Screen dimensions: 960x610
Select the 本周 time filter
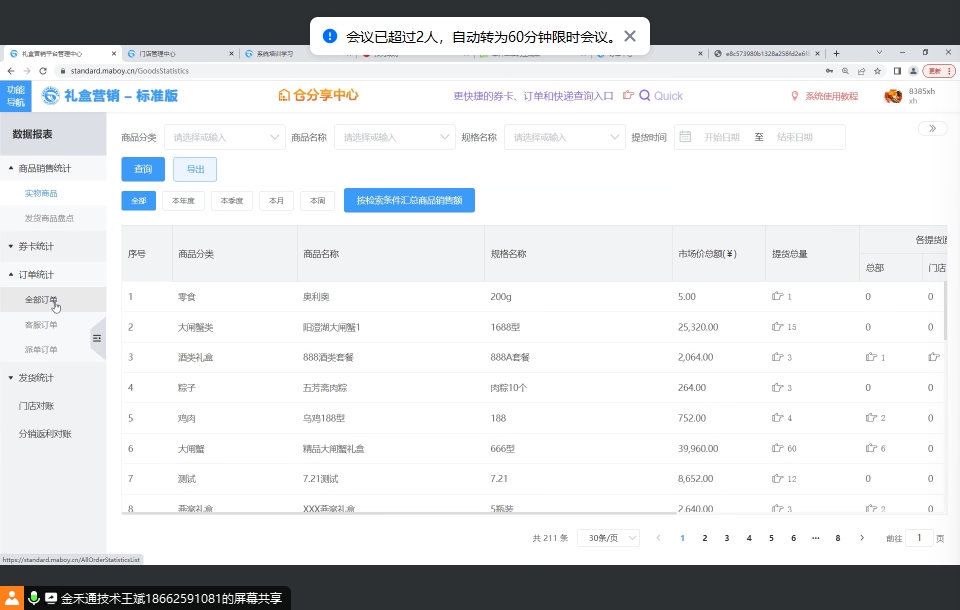317,201
